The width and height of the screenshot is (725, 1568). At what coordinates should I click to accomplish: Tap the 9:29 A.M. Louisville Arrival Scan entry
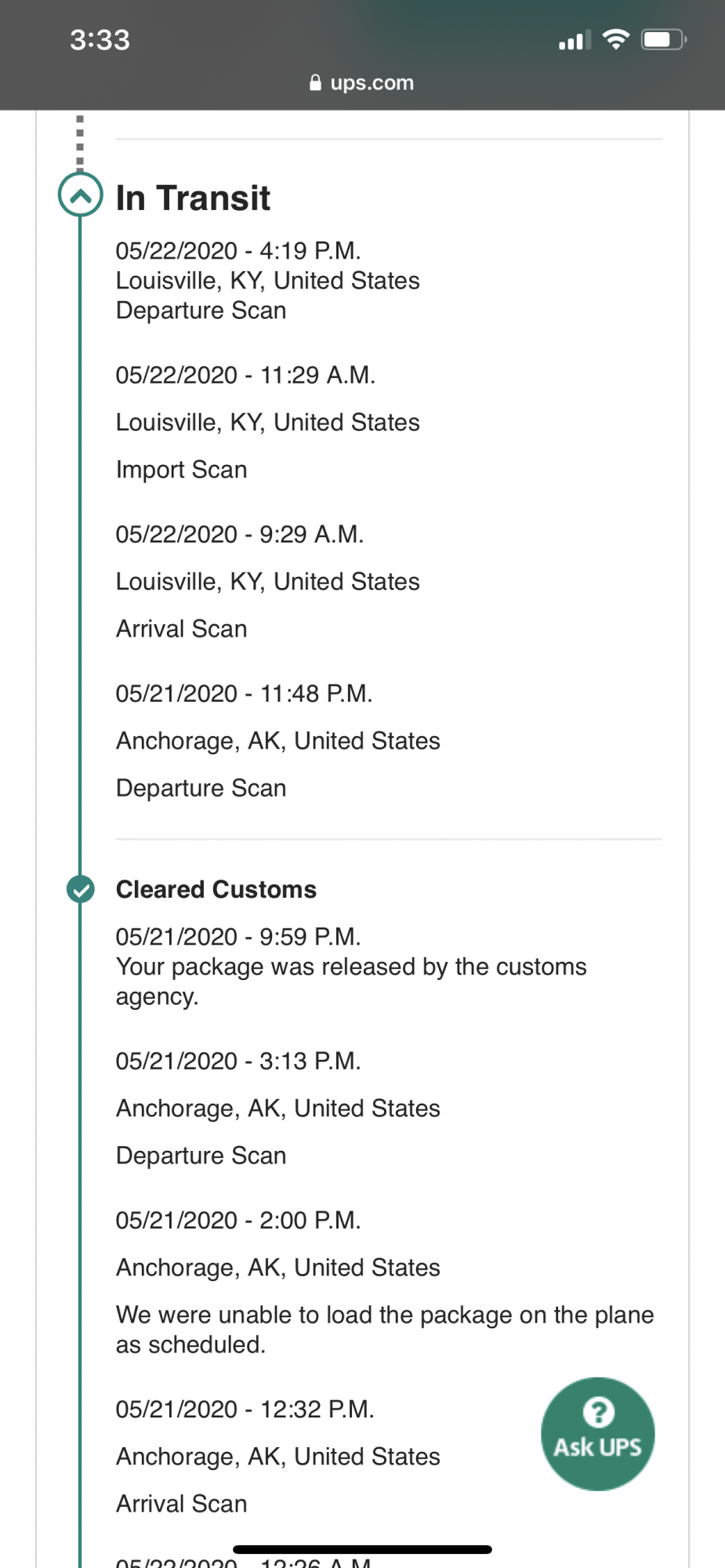tap(268, 581)
